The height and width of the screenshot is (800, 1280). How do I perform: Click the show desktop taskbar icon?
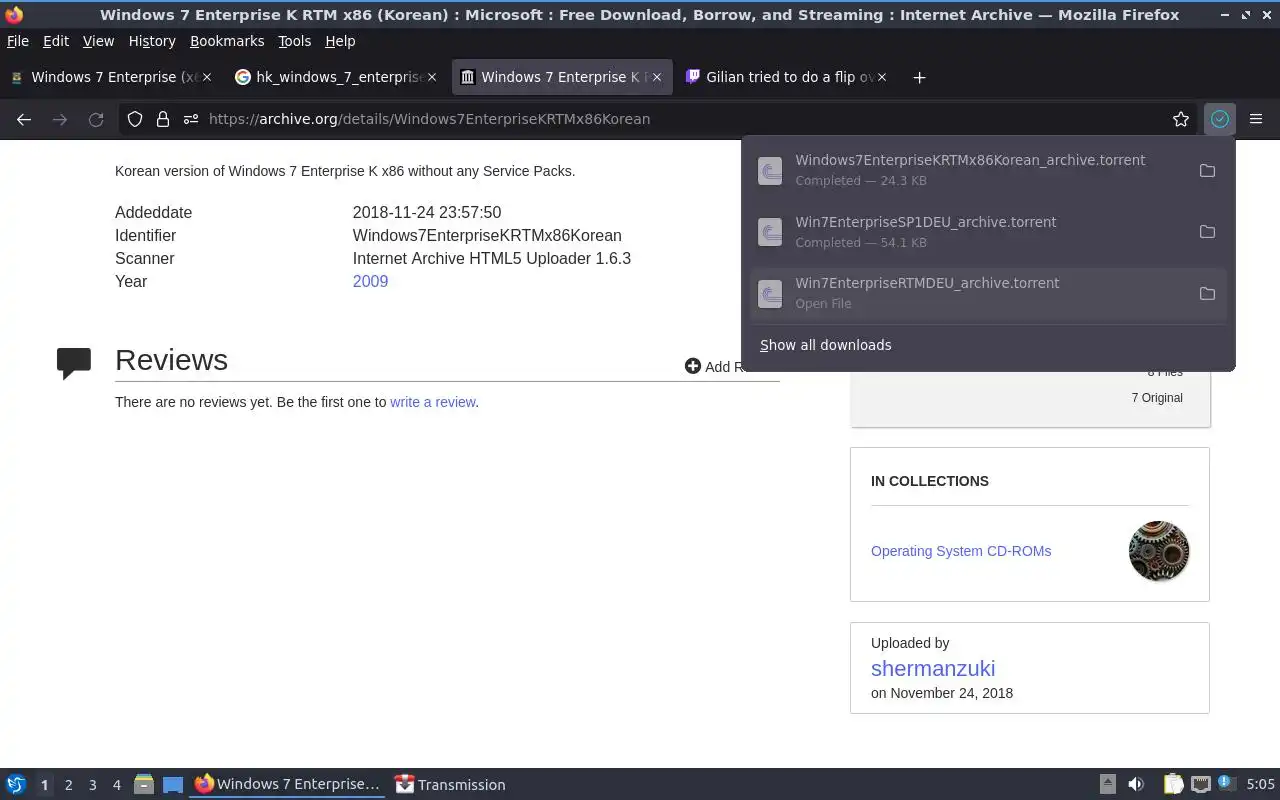pyautogui.click(x=173, y=785)
